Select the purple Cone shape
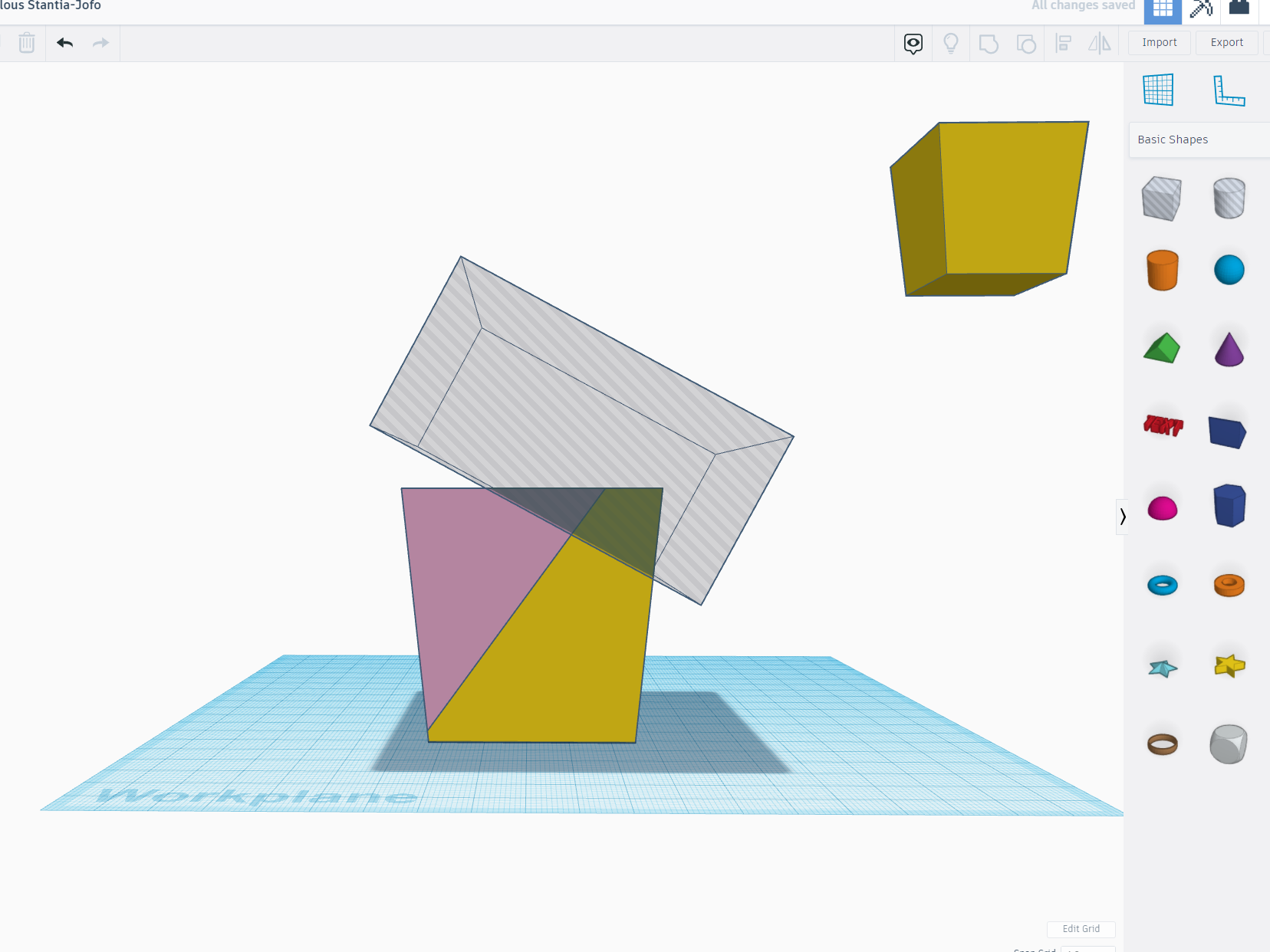This screenshot has width=1270, height=952. [x=1229, y=350]
